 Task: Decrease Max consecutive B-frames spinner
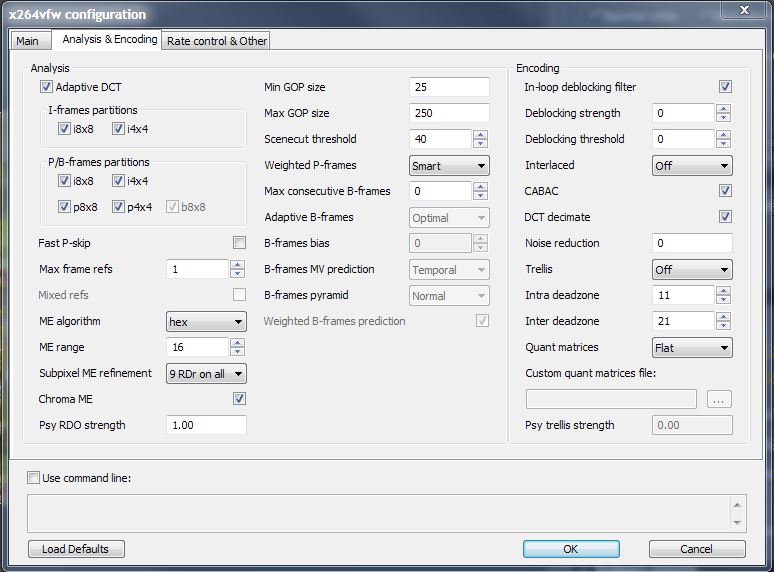(x=480, y=196)
